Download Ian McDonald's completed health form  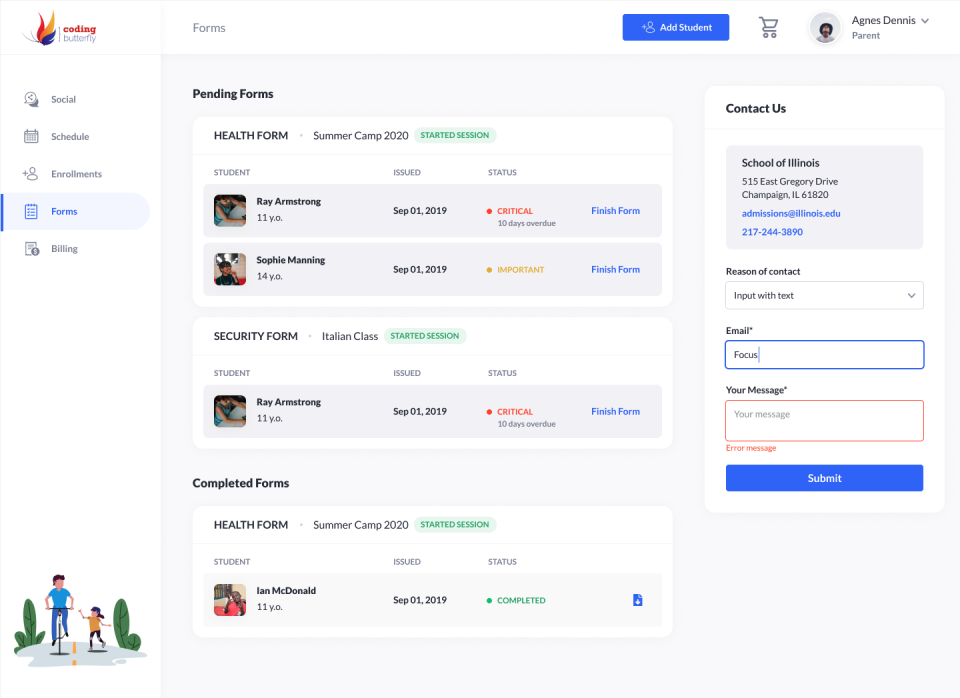point(637,600)
